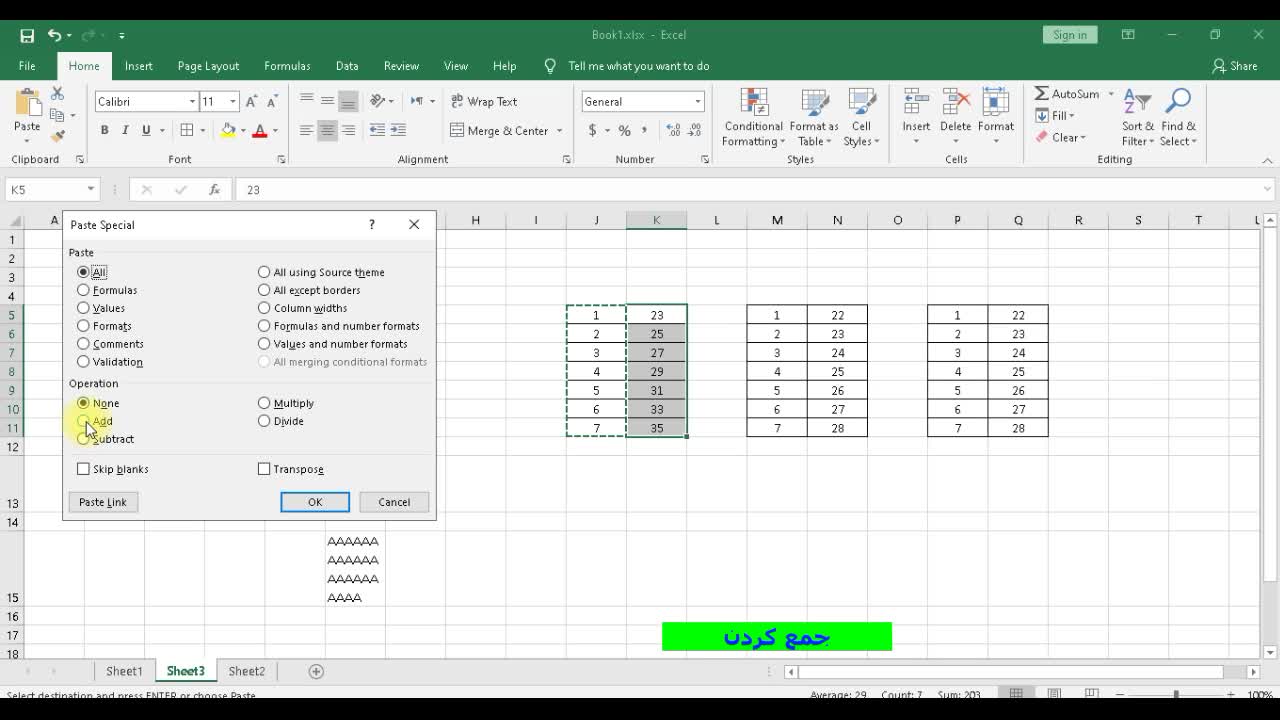Click the Italic formatting icon

click(x=125, y=130)
